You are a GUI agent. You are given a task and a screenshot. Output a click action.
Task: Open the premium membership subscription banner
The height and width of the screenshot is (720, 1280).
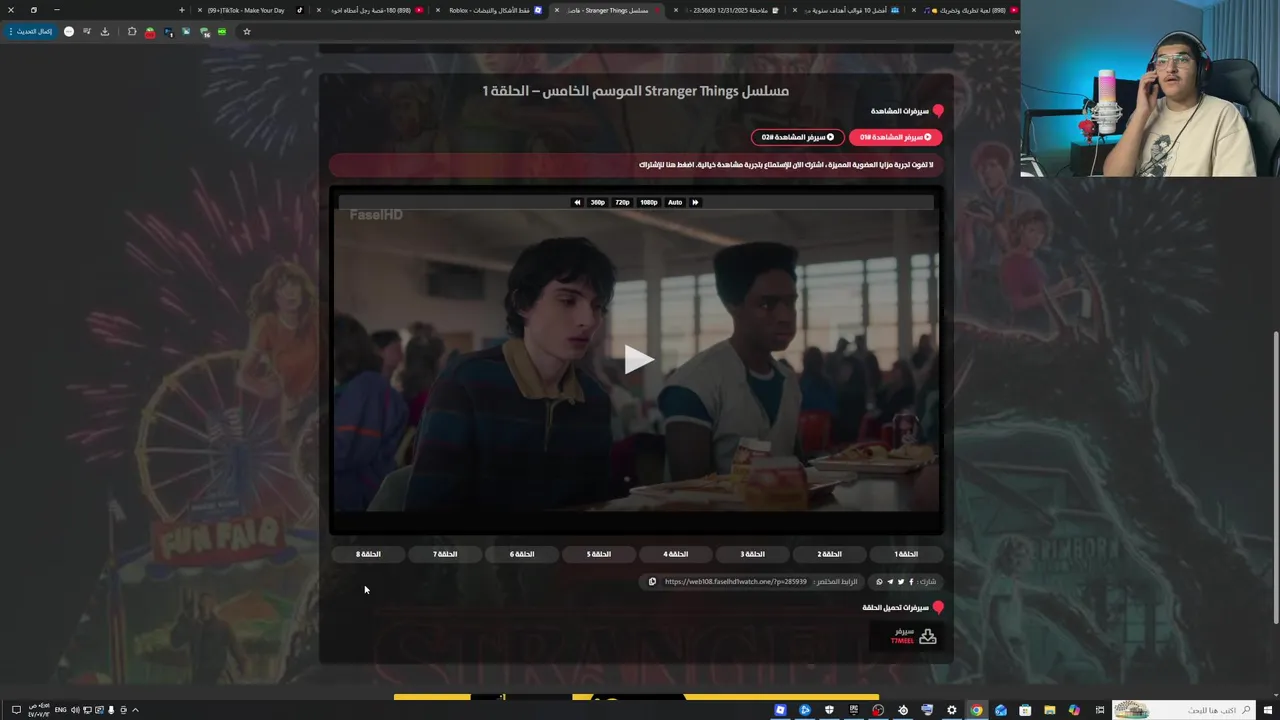635,164
